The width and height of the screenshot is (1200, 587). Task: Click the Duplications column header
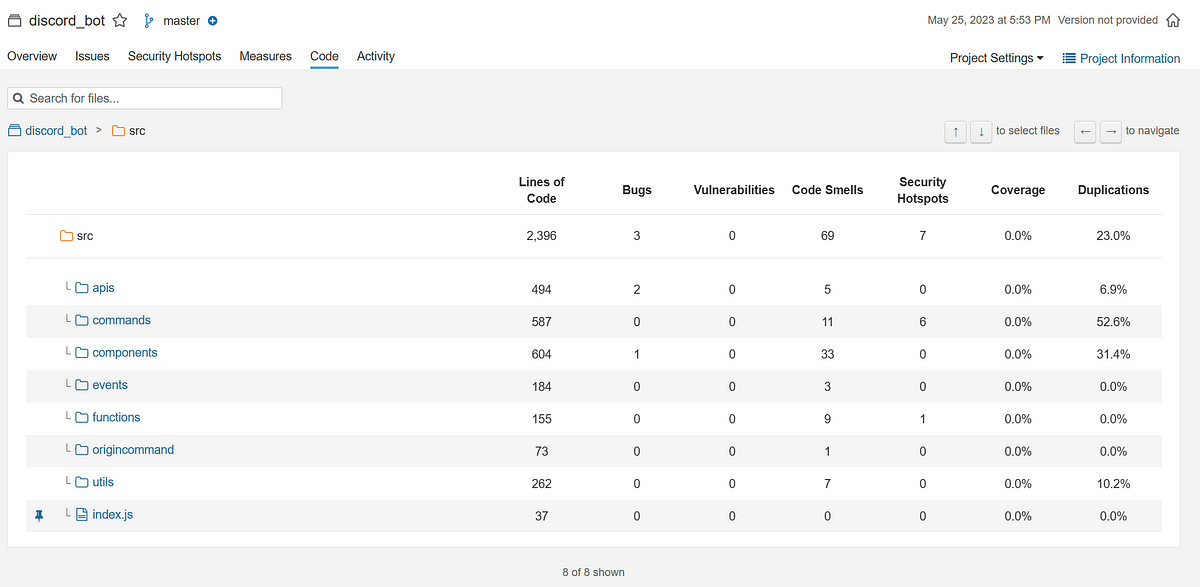(1113, 190)
